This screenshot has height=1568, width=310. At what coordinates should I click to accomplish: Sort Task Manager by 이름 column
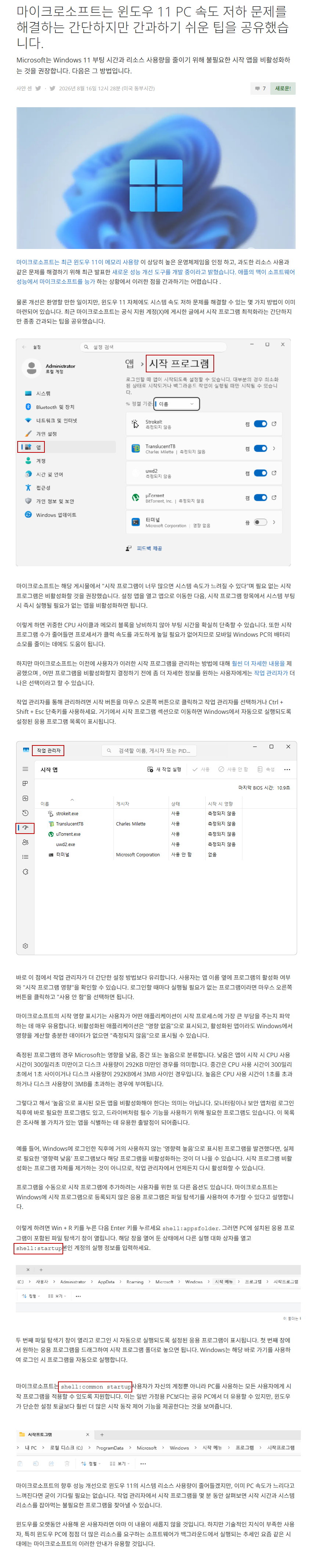[x=44, y=803]
